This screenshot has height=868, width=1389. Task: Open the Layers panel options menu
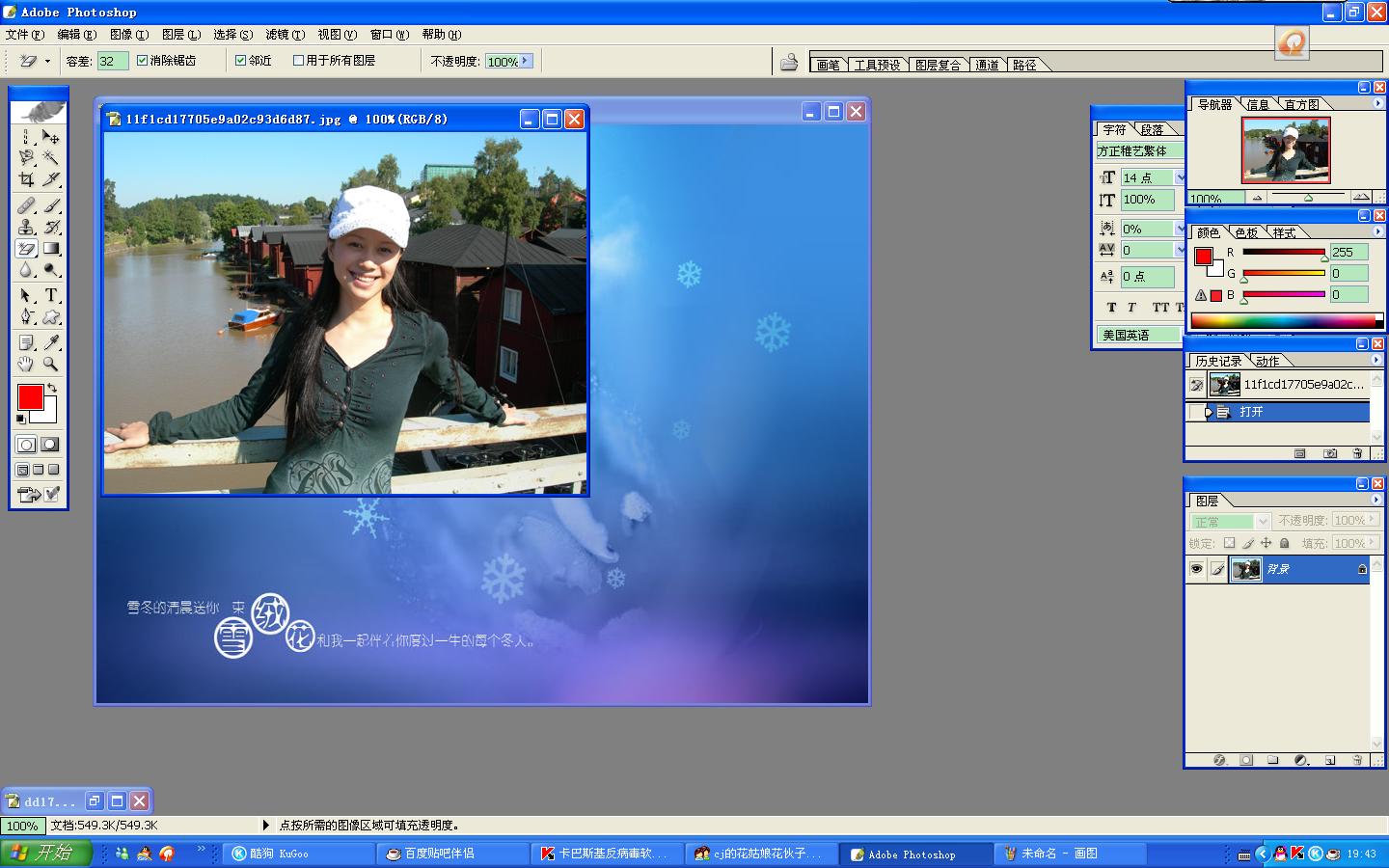point(1376,500)
